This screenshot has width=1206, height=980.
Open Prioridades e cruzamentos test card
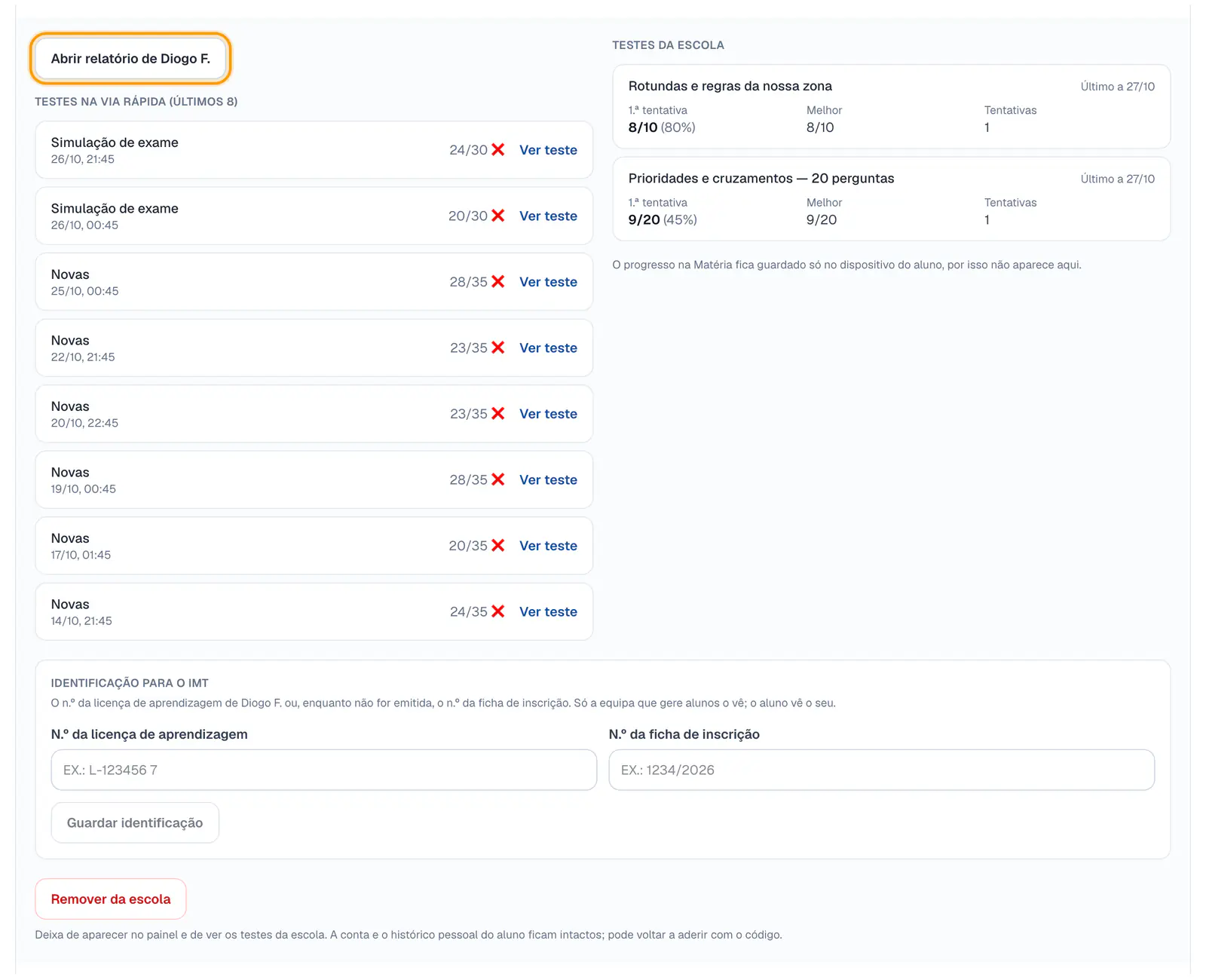coord(891,199)
